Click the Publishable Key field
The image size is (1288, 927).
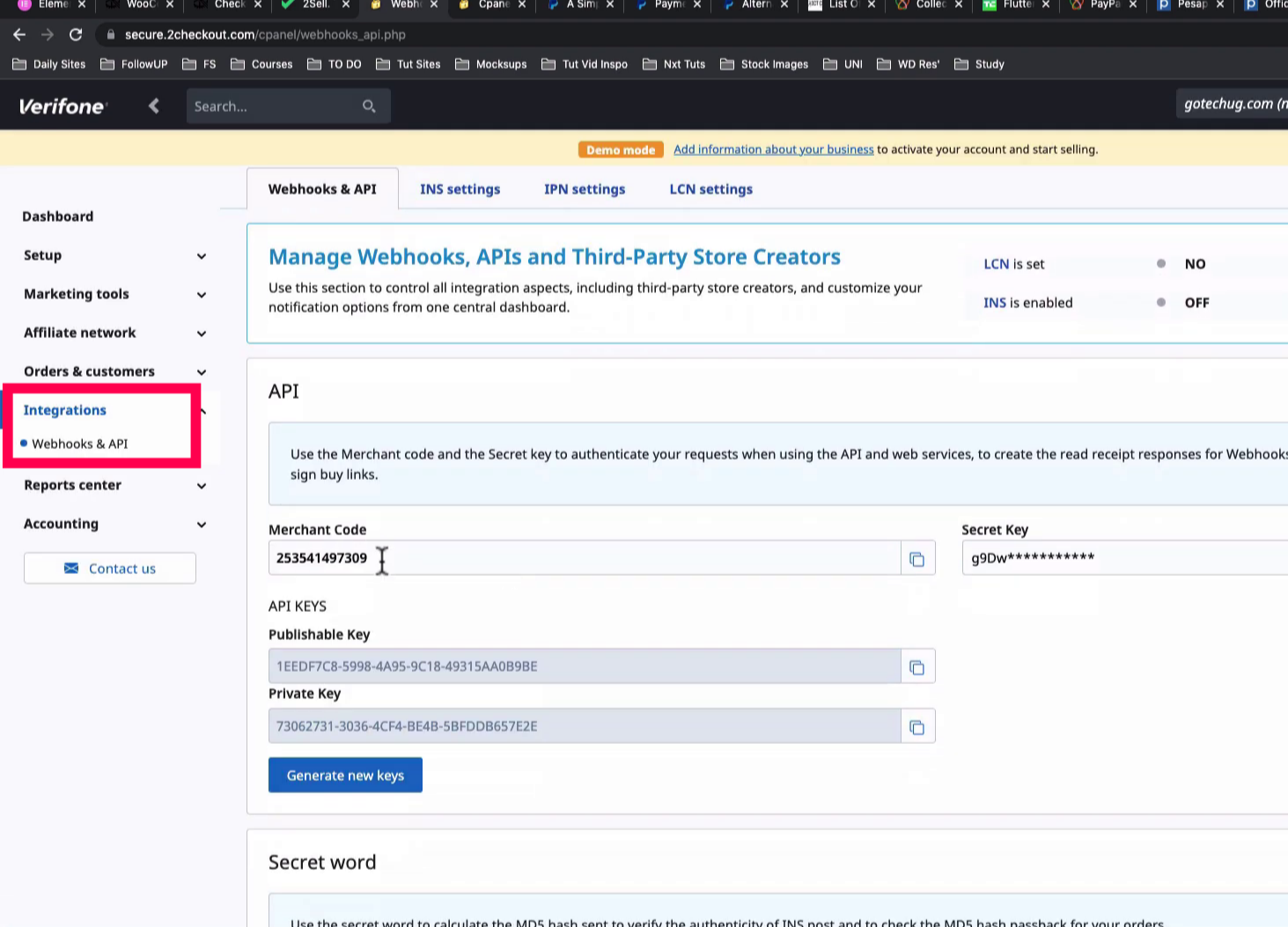[585, 666]
